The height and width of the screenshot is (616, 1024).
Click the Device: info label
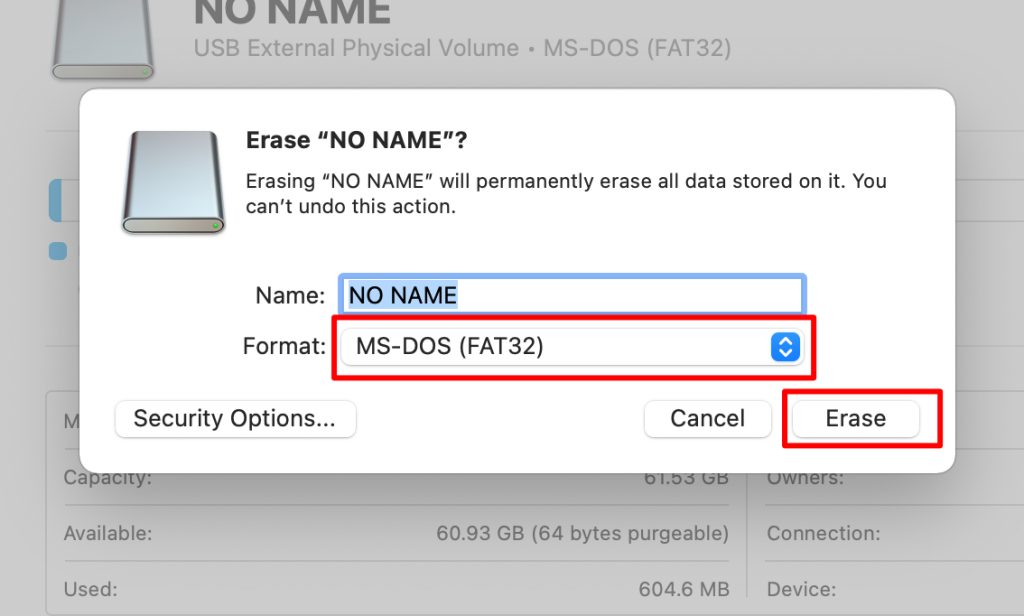pos(801,589)
